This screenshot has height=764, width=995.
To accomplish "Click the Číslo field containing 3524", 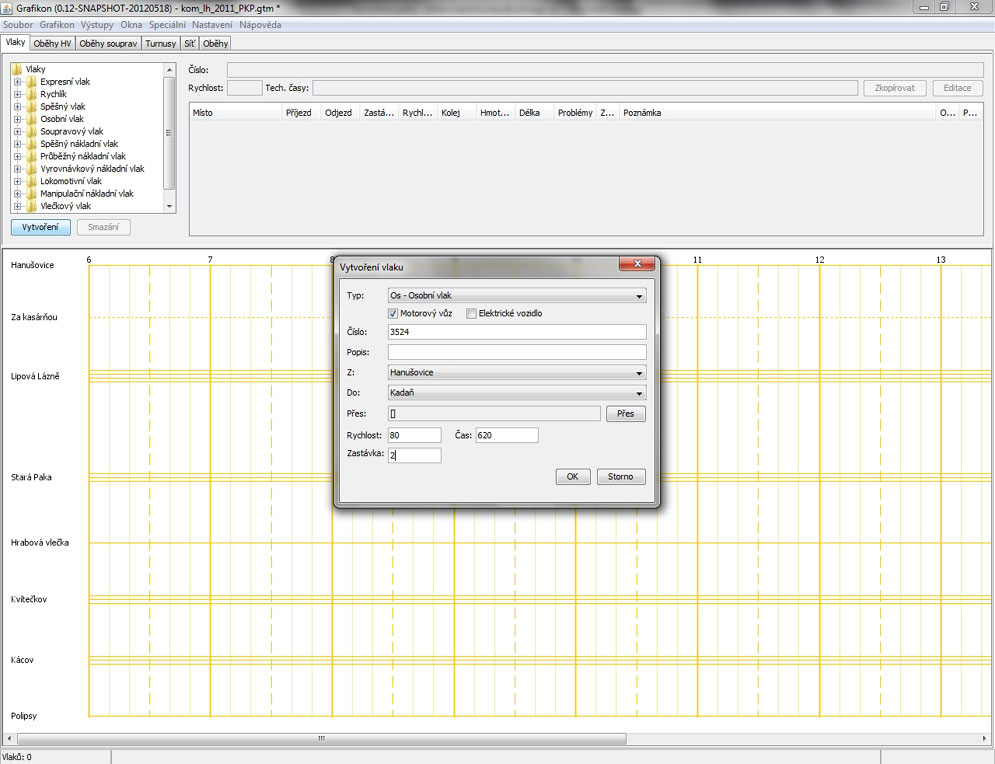I will coord(517,332).
